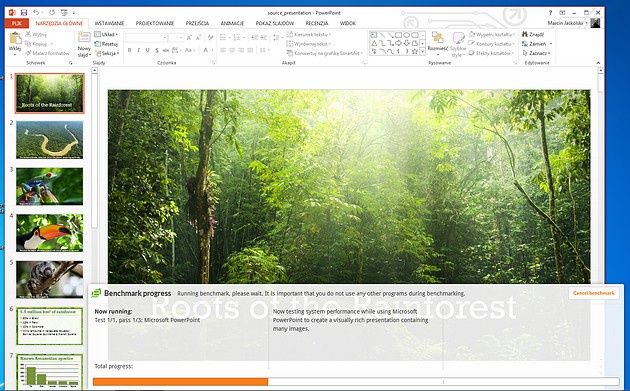Open the Zamień replace dropdown
This screenshot has width=630, height=391.
pyautogui.click(x=537, y=44)
